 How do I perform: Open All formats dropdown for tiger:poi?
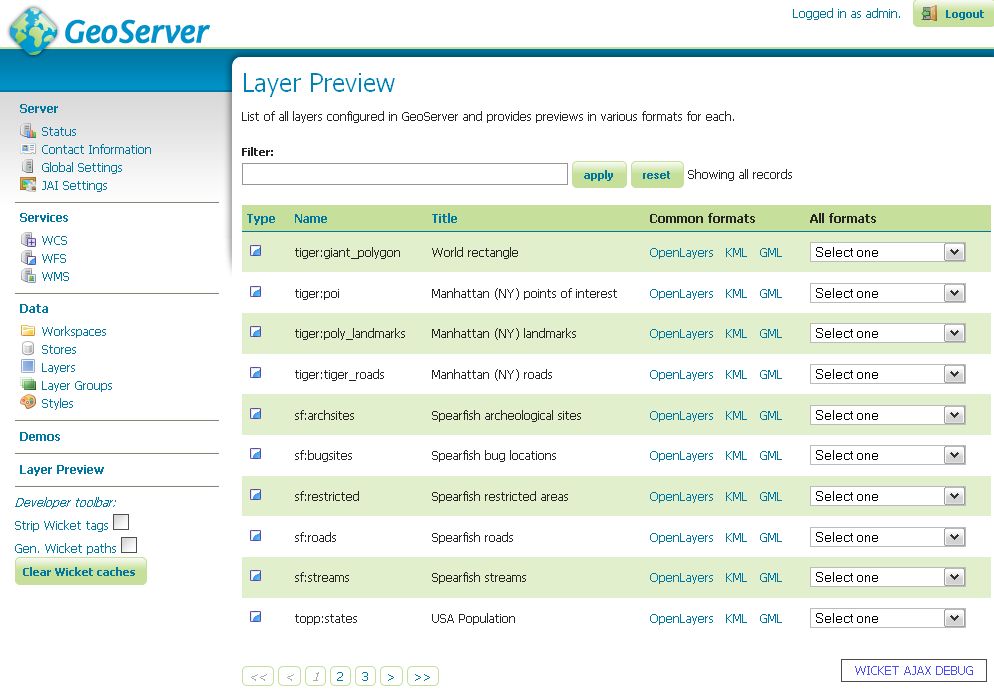coord(888,293)
